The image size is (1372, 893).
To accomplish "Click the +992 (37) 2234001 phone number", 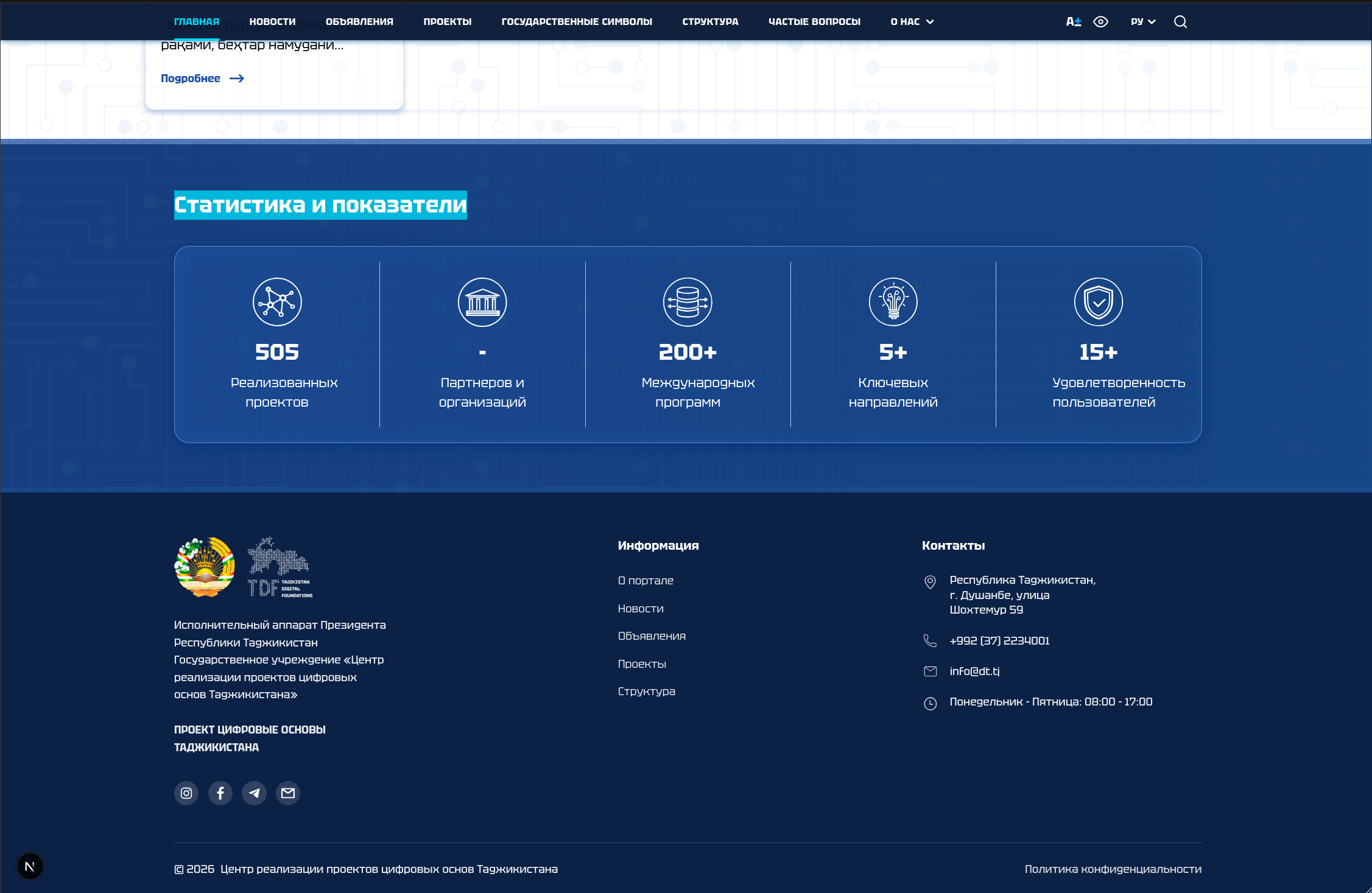I will pos(999,641).
